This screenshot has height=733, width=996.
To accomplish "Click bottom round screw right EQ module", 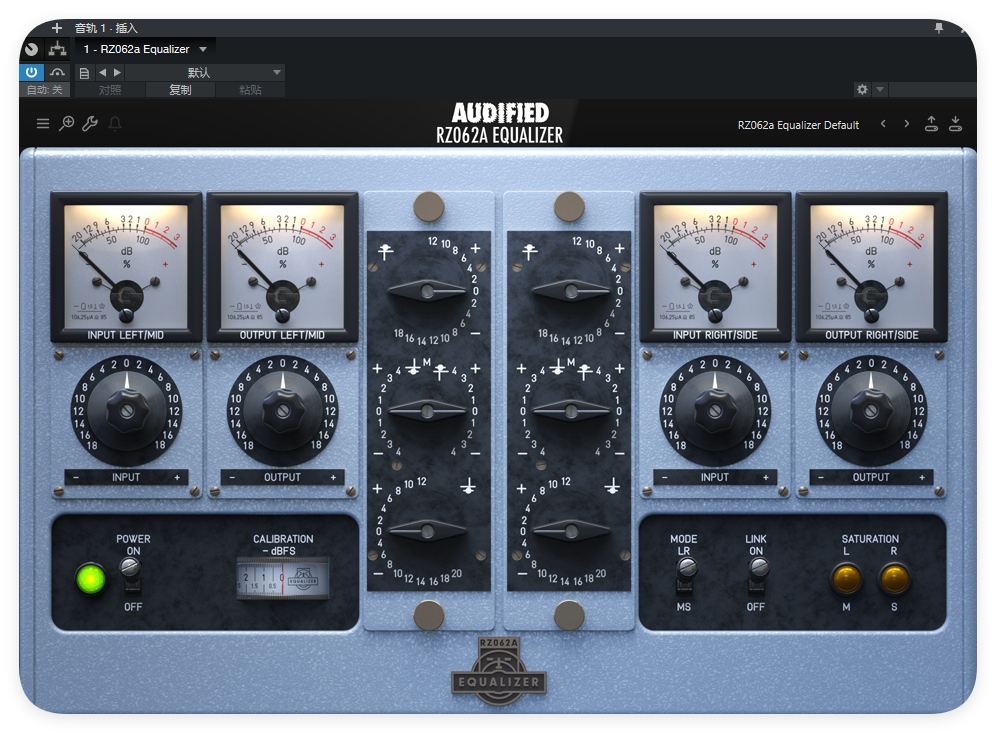I will (569, 615).
